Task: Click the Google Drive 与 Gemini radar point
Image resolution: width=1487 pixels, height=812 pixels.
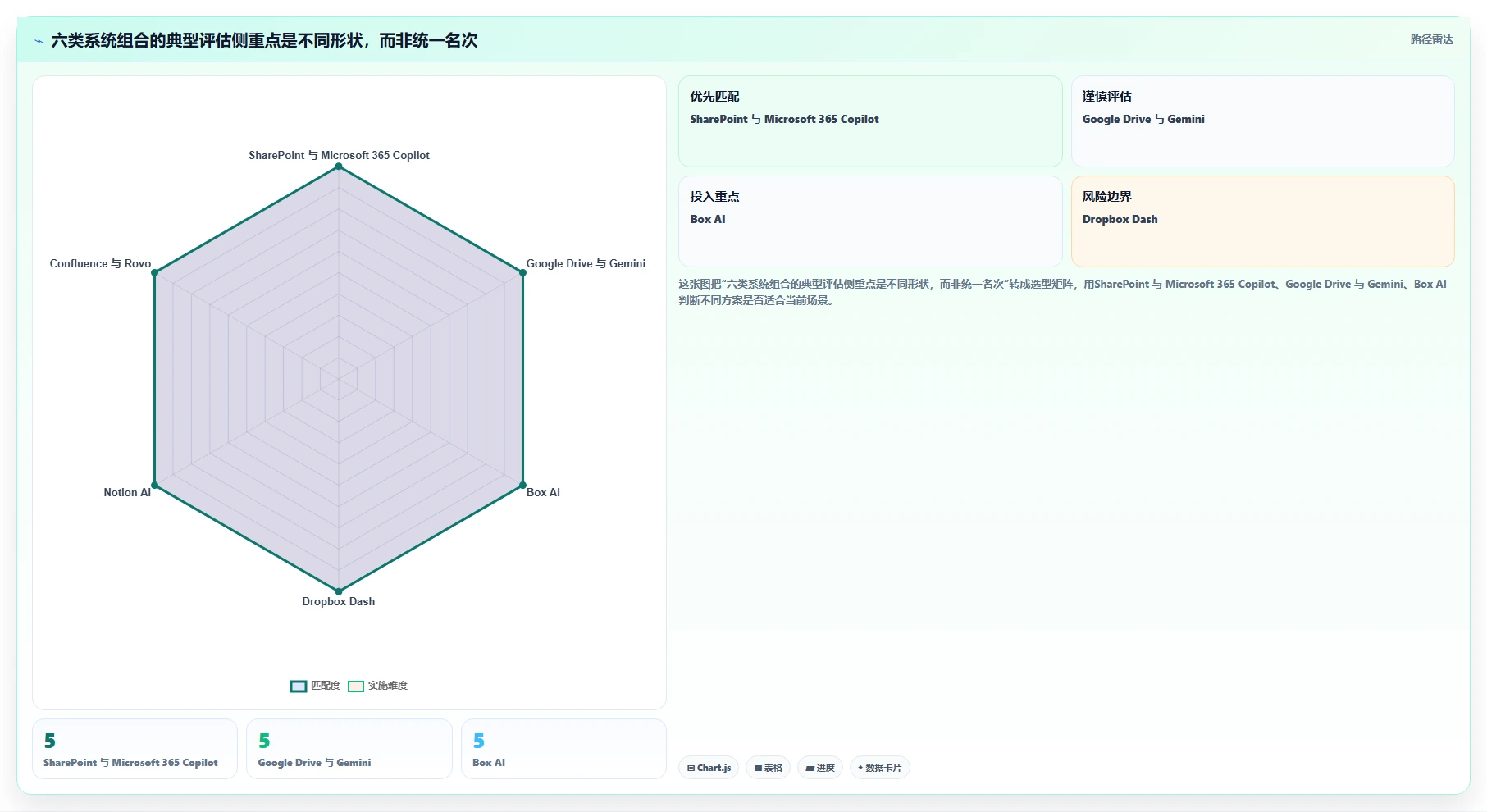Action: pyautogui.click(x=522, y=272)
